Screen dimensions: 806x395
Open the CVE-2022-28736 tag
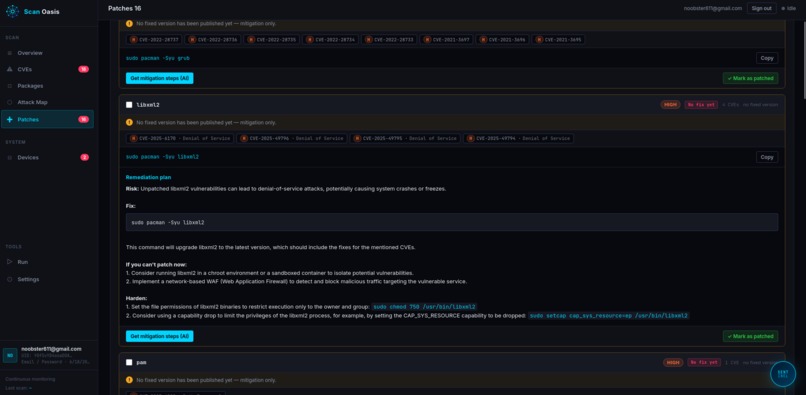pos(212,40)
